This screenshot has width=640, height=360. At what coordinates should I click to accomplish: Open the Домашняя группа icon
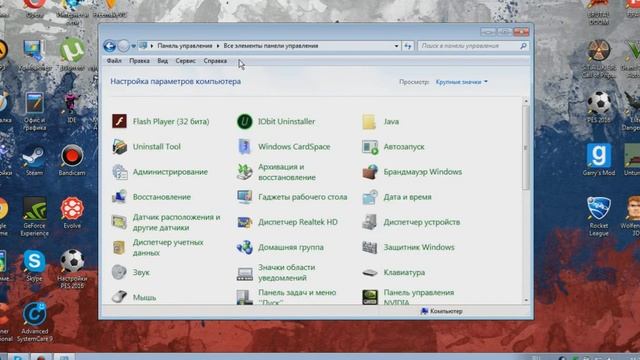pos(244,247)
